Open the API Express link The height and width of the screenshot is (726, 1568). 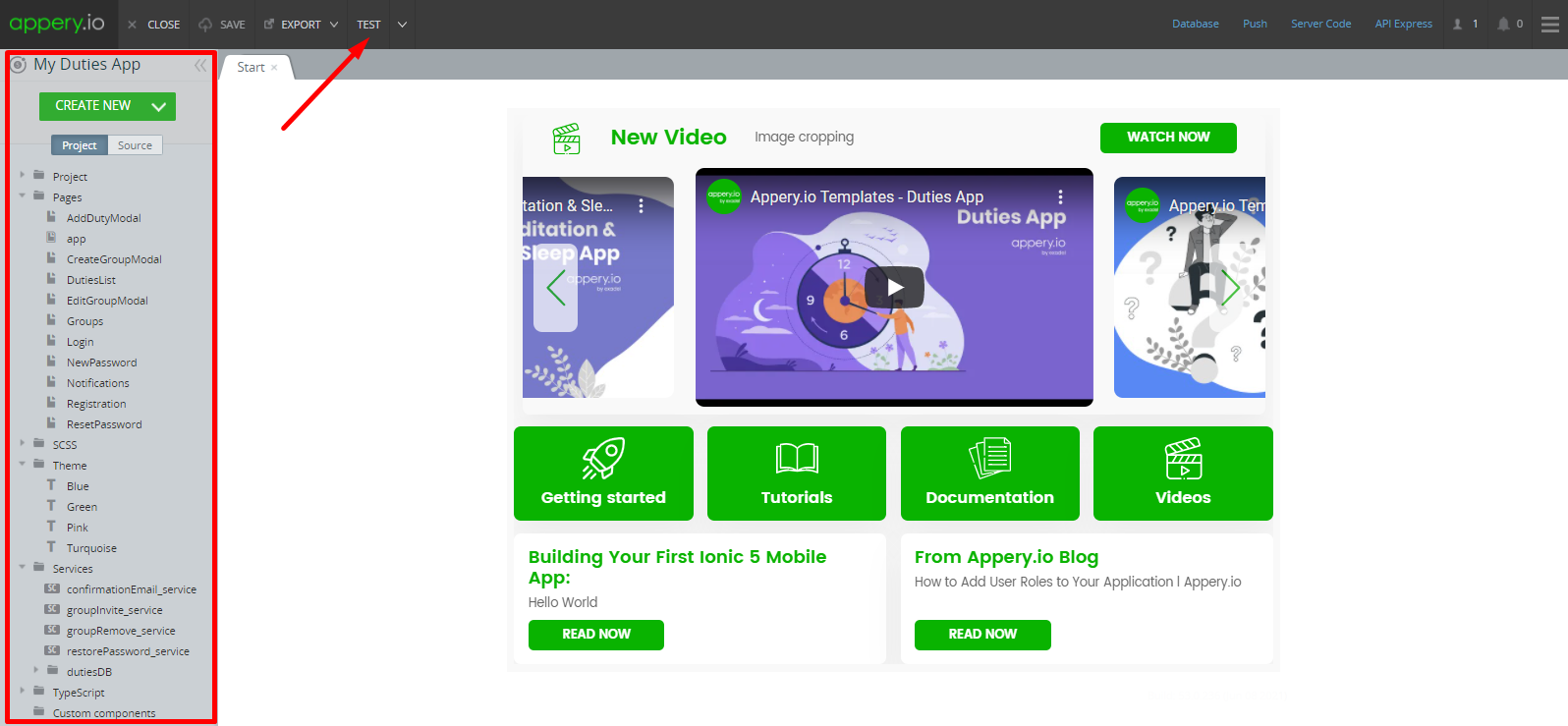pos(1403,24)
